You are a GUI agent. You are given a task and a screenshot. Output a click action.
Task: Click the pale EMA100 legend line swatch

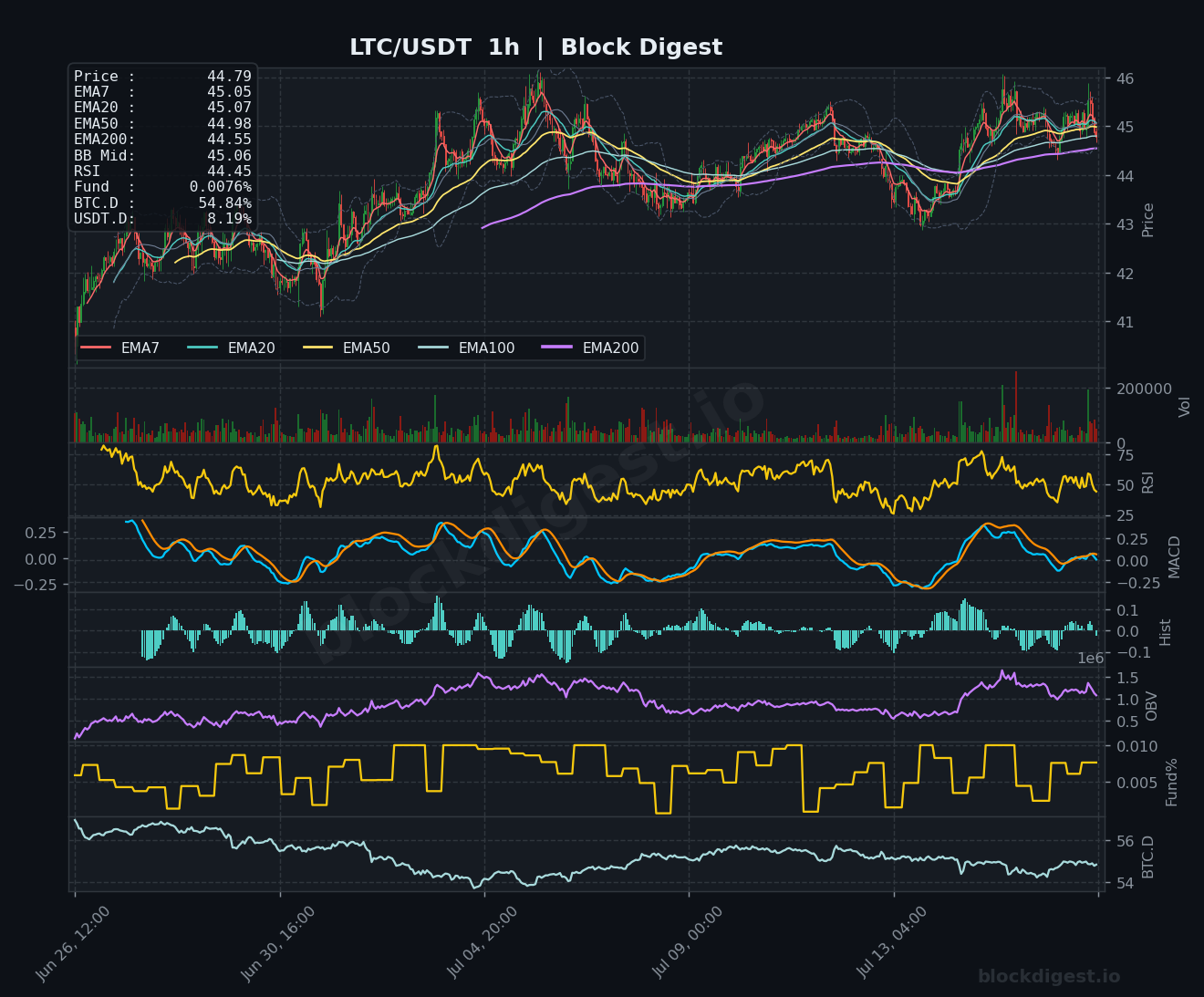(433, 348)
